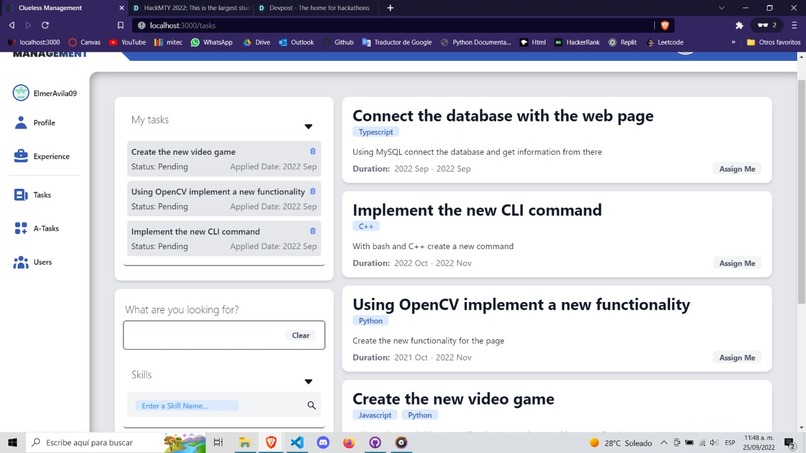Go to Experience in the sidebar

[42, 156]
